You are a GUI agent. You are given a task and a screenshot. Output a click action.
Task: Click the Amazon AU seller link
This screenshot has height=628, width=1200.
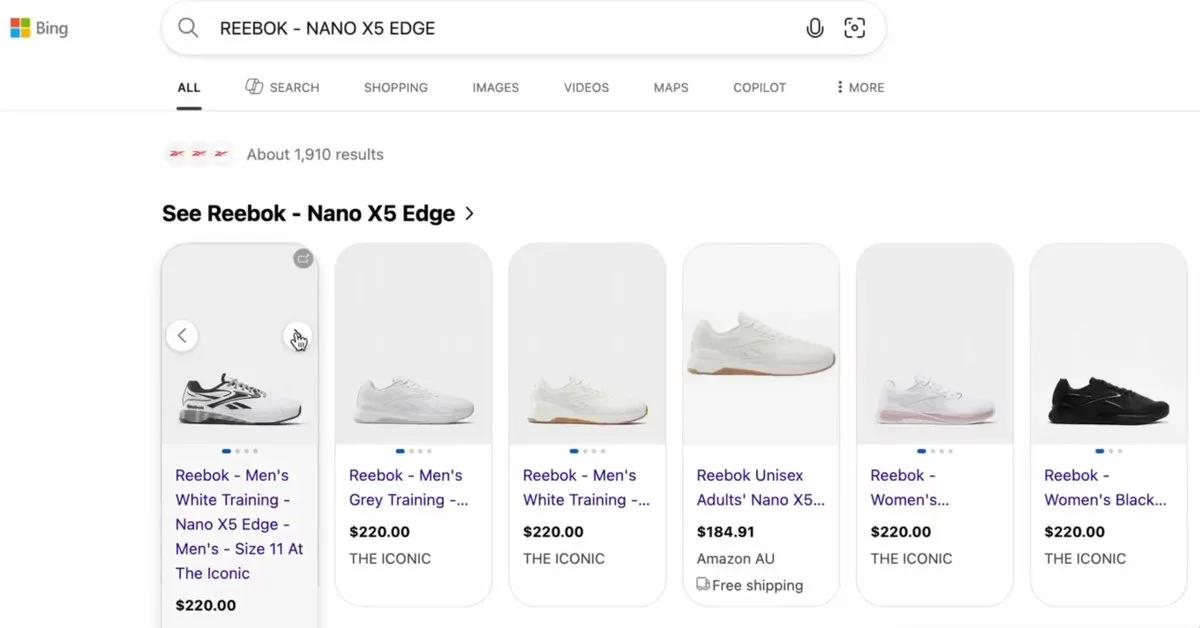click(736, 559)
